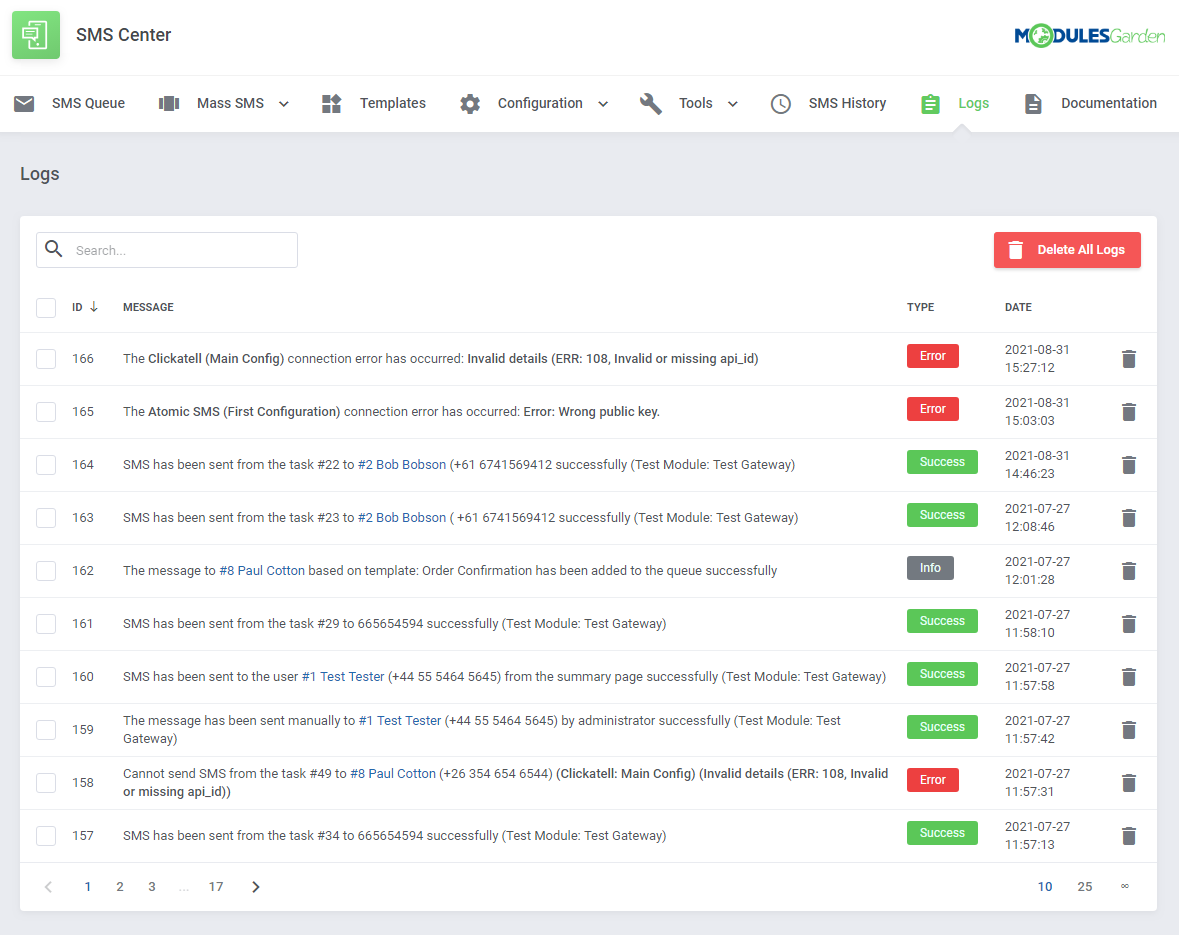Delete log 158 with its trash icon
The width and height of the screenshot is (1179, 935).
click(x=1129, y=782)
